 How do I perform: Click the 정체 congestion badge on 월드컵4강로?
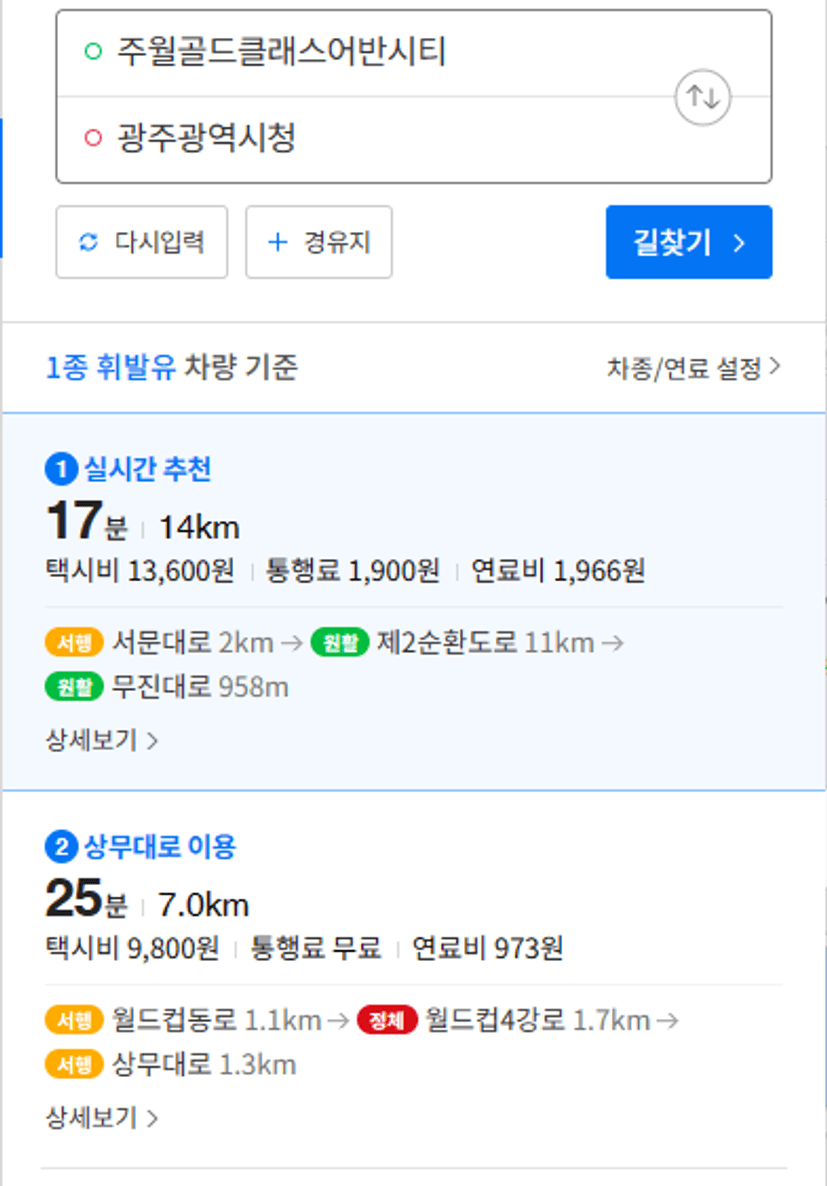point(387,1020)
